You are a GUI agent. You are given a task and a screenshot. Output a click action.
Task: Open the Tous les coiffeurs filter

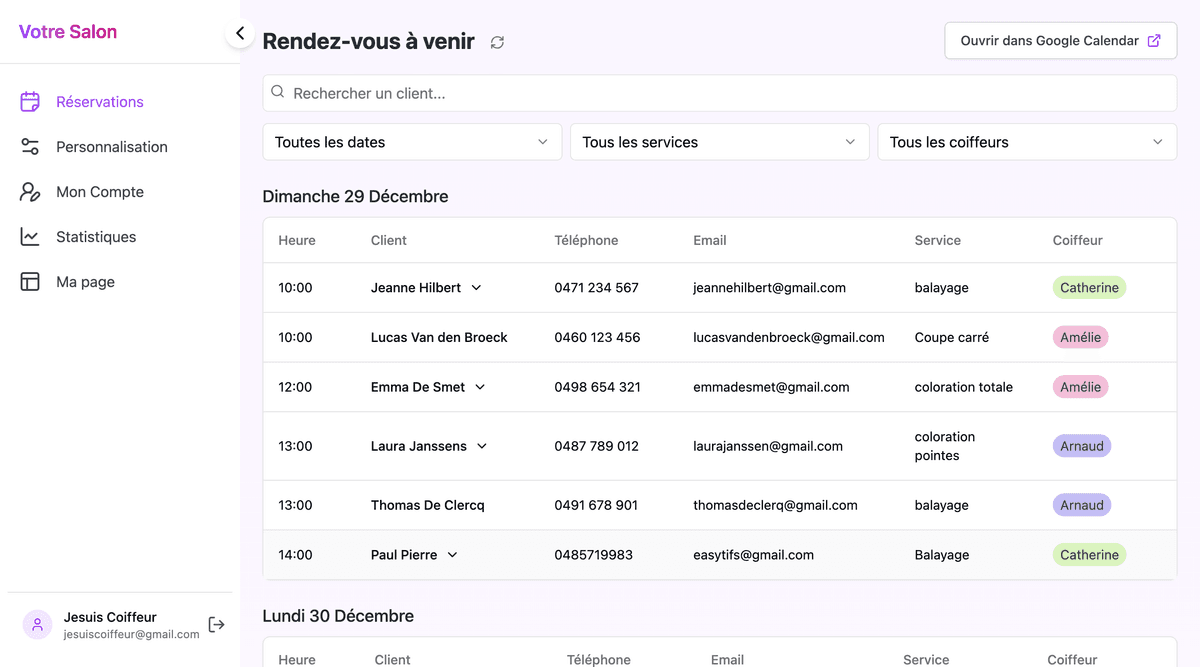[1027, 142]
